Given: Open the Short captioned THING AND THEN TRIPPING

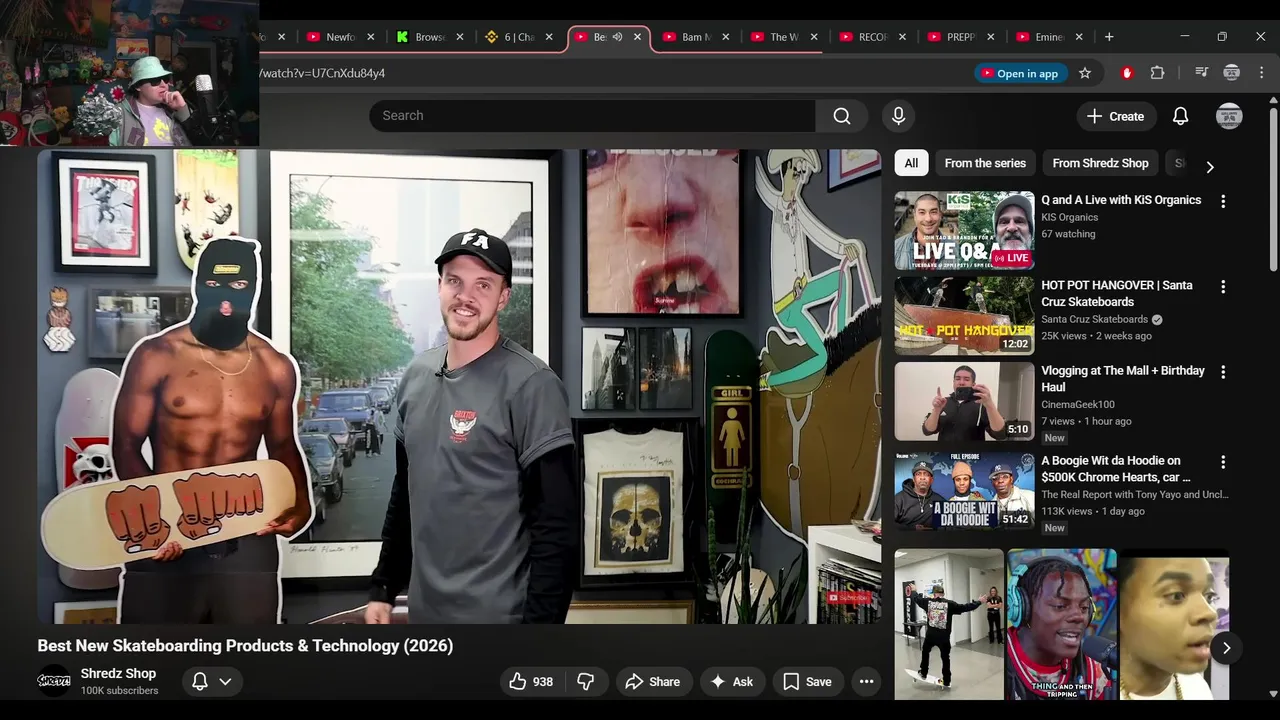Looking at the screenshot, I should pos(1061,624).
